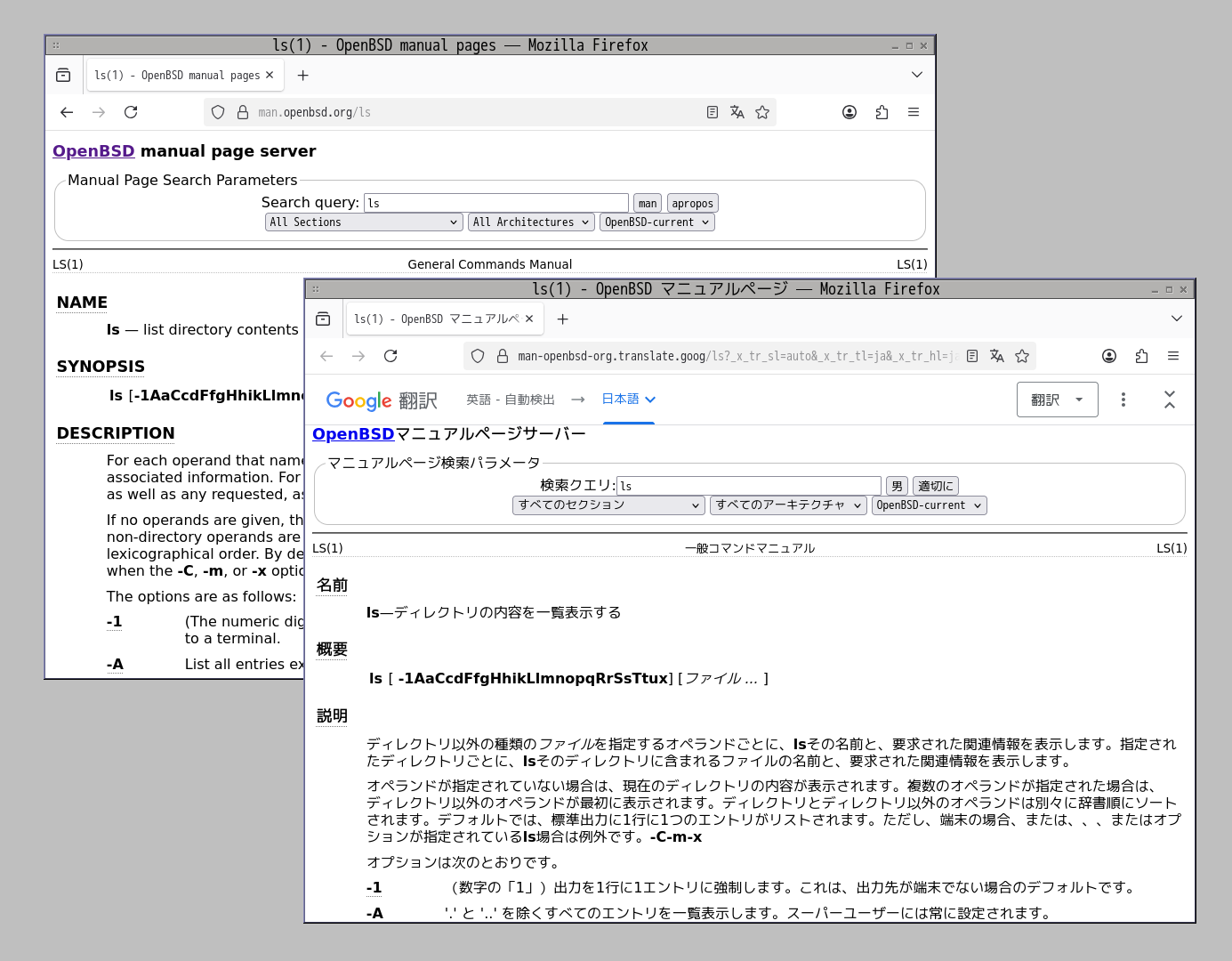Open reader view for the English manual page
The height and width of the screenshot is (961, 1232).
click(712, 111)
